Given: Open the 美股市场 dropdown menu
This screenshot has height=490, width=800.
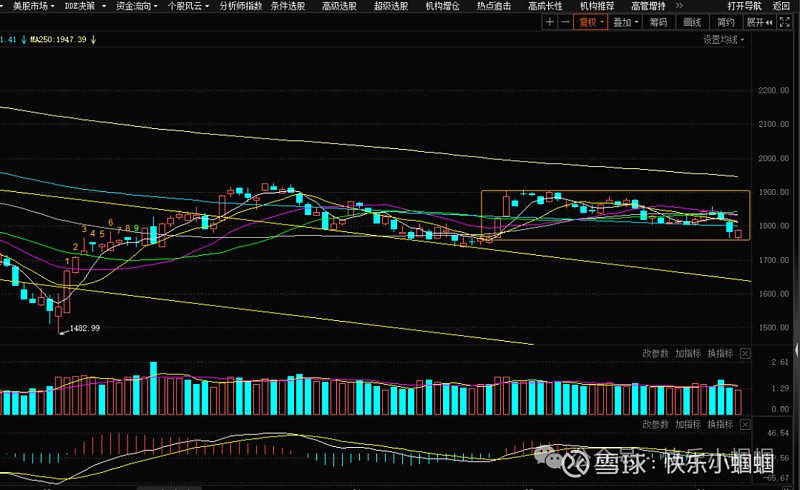Looking at the screenshot, I should [33, 6].
